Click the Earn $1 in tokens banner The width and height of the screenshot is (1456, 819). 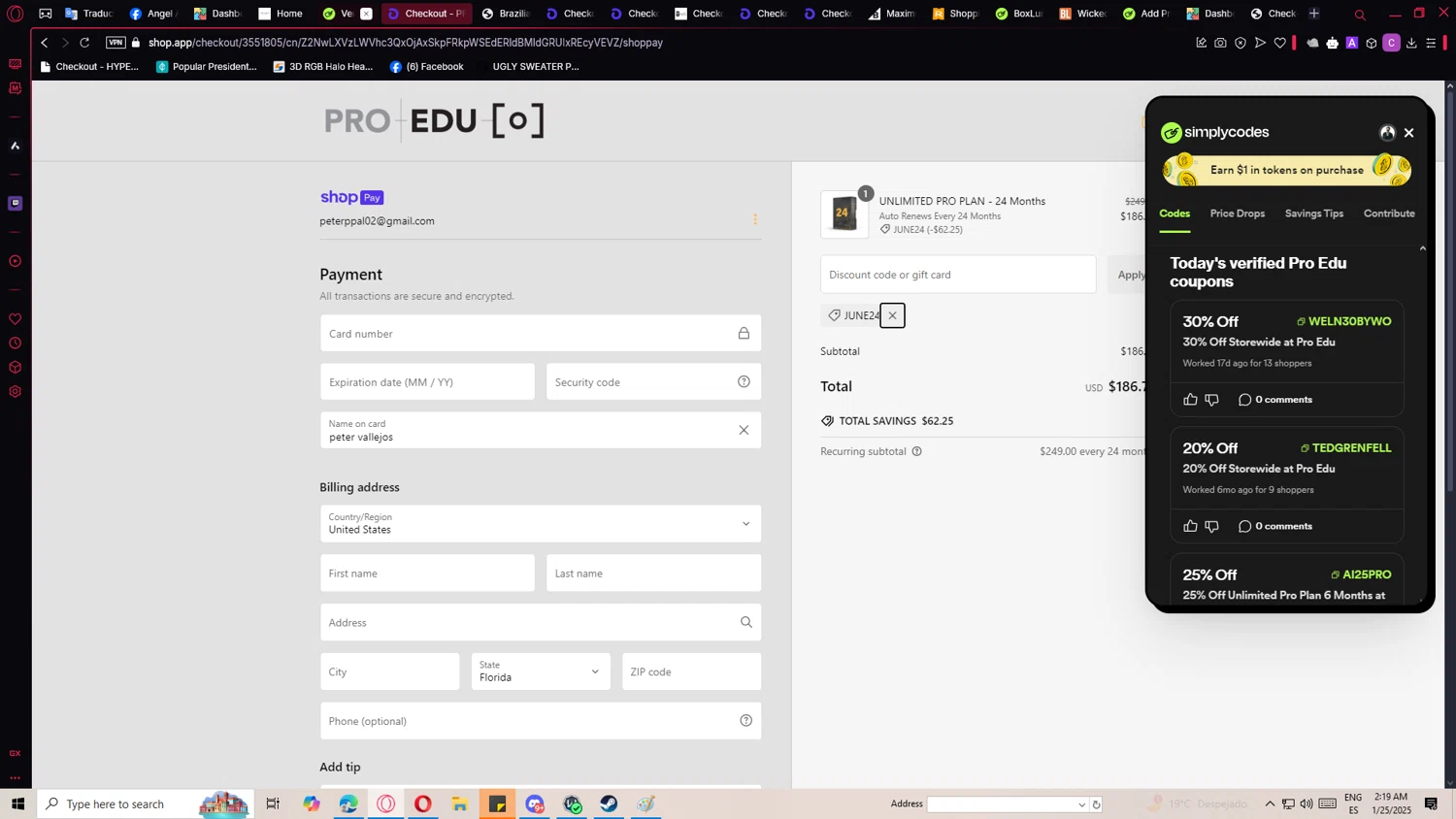click(1287, 170)
